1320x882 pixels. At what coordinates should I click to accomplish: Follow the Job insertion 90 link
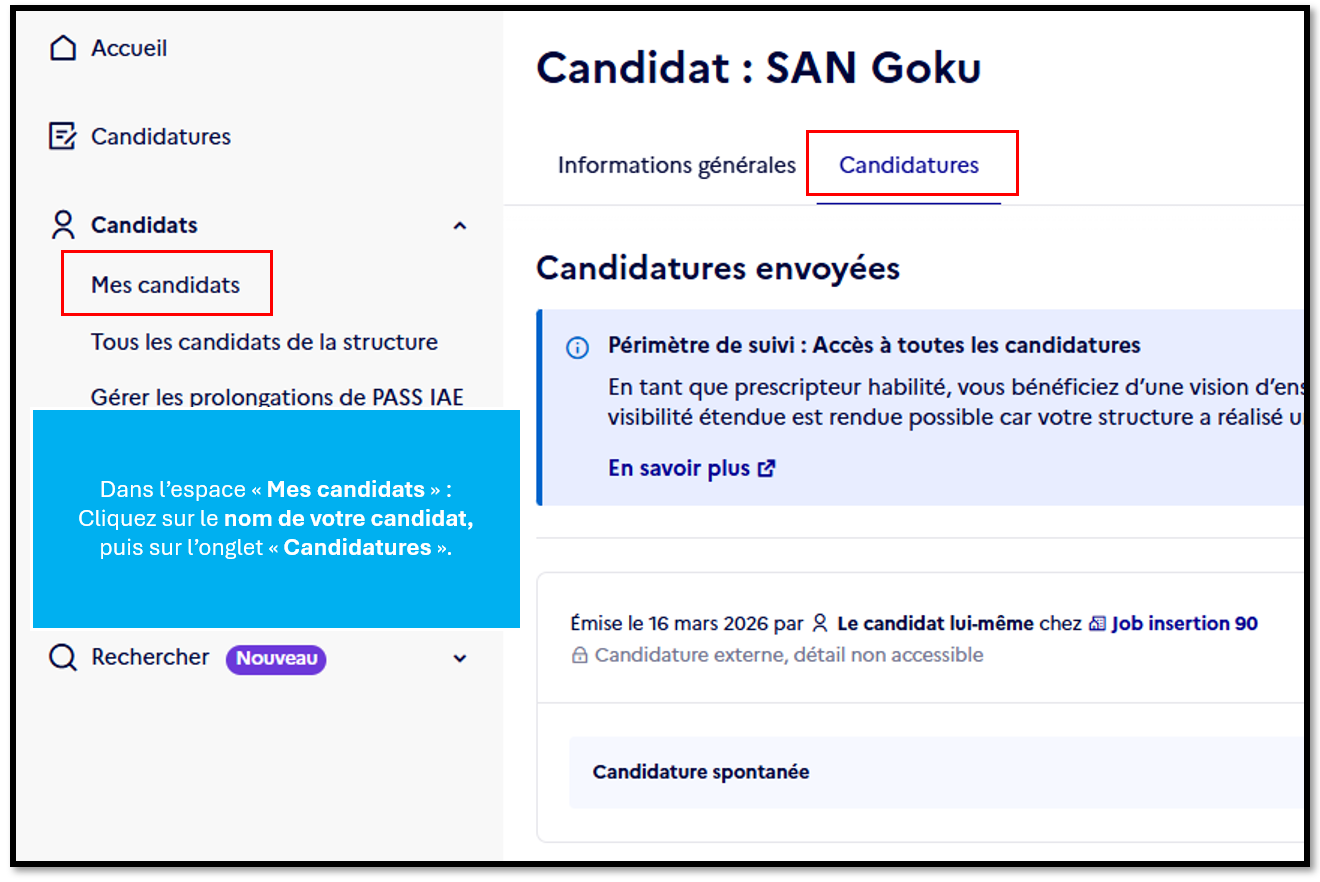(x=1184, y=623)
